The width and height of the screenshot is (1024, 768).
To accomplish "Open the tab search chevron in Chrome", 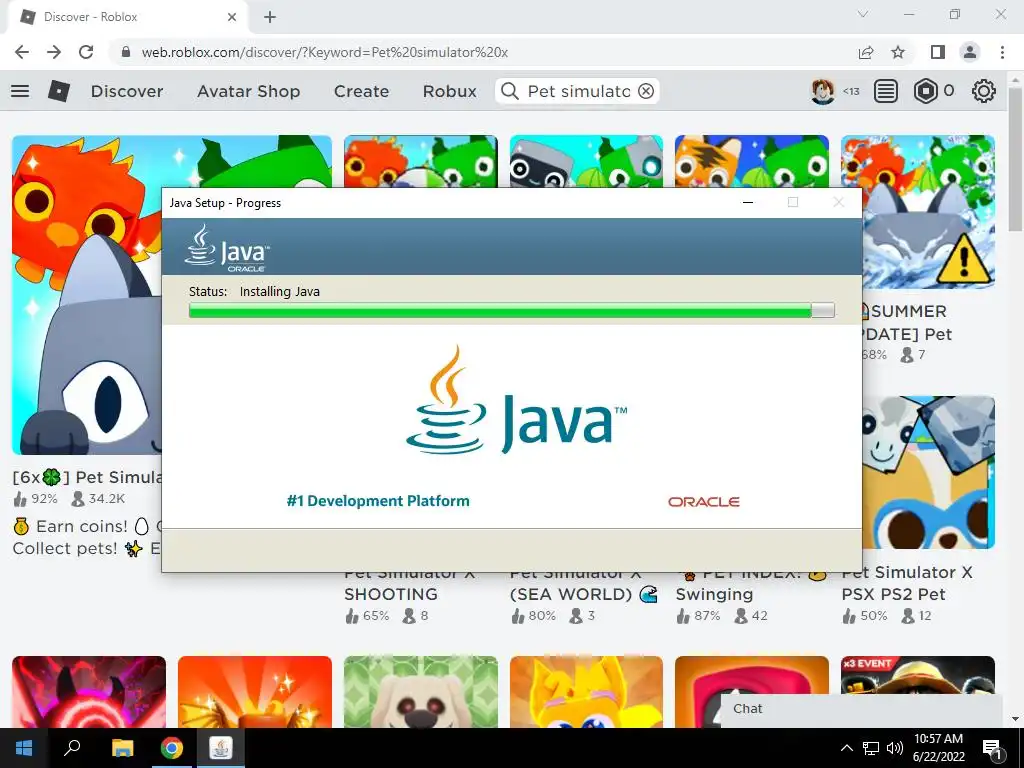I will pyautogui.click(x=863, y=14).
